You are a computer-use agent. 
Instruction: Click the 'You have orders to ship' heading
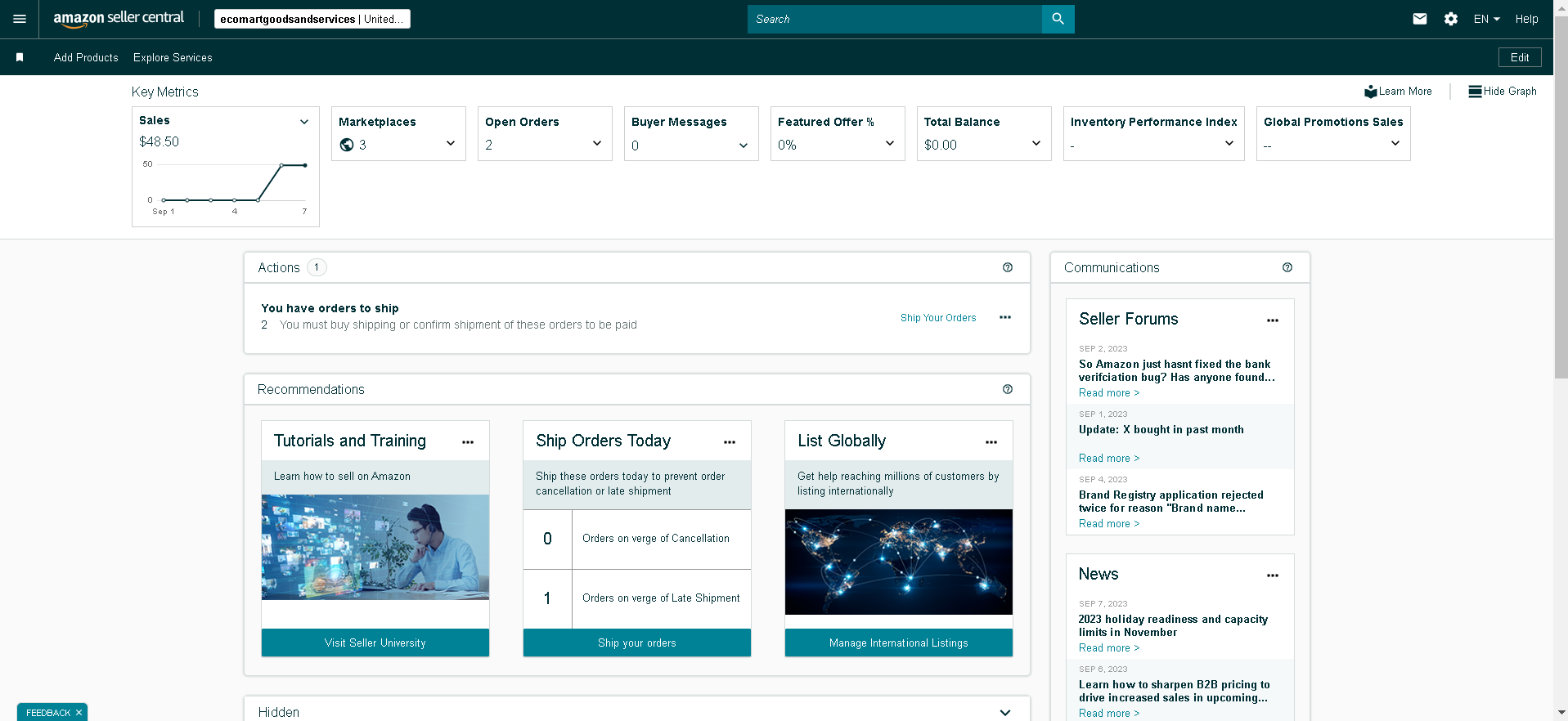tap(330, 308)
